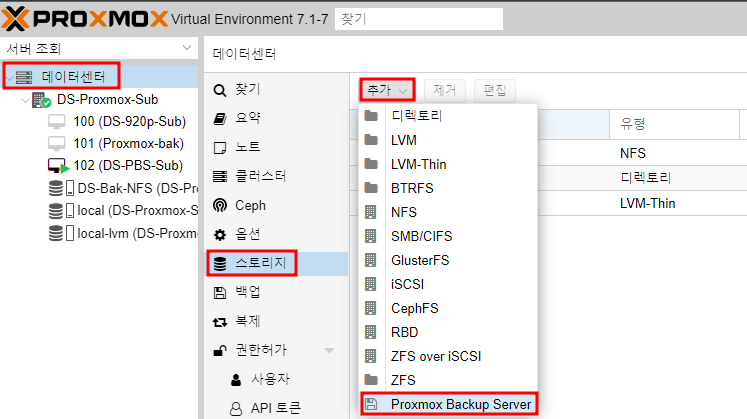Collapse the 데이터센터 tree node
Viewport: 747px width, 419px height.
point(10,77)
